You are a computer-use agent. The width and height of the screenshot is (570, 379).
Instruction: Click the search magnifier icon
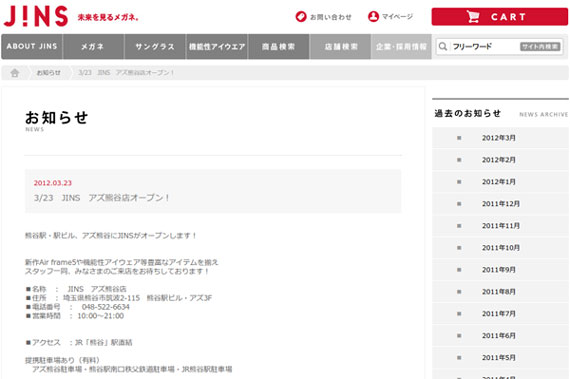[x=443, y=47]
